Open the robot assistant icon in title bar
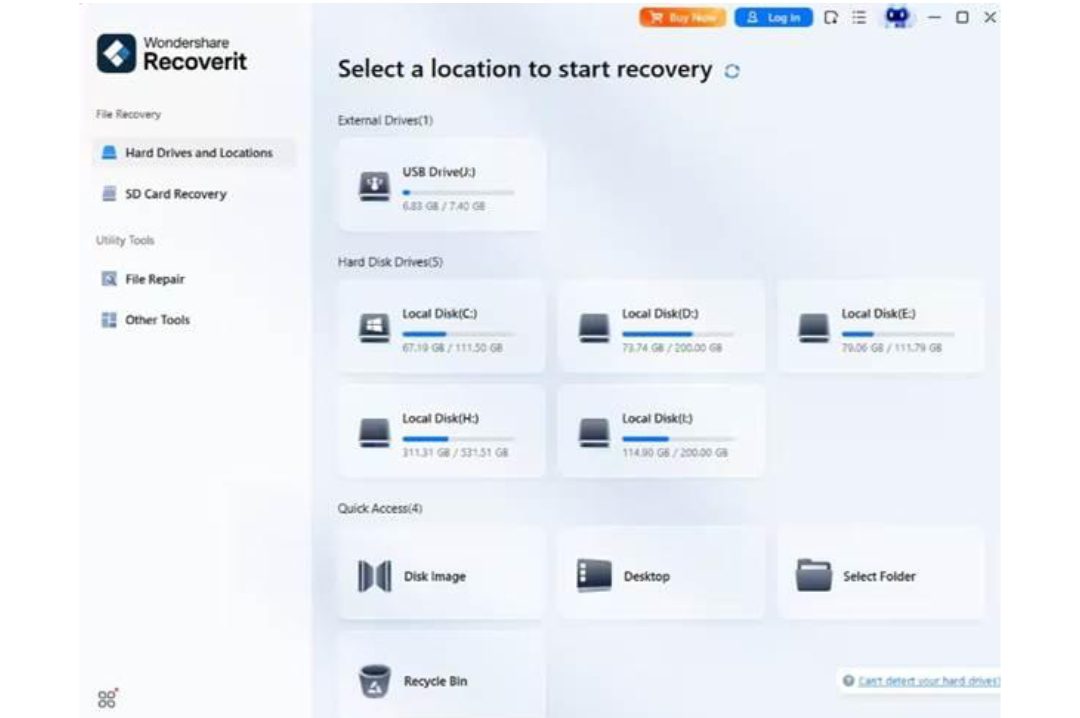The height and width of the screenshot is (718, 1080). (x=899, y=18)
